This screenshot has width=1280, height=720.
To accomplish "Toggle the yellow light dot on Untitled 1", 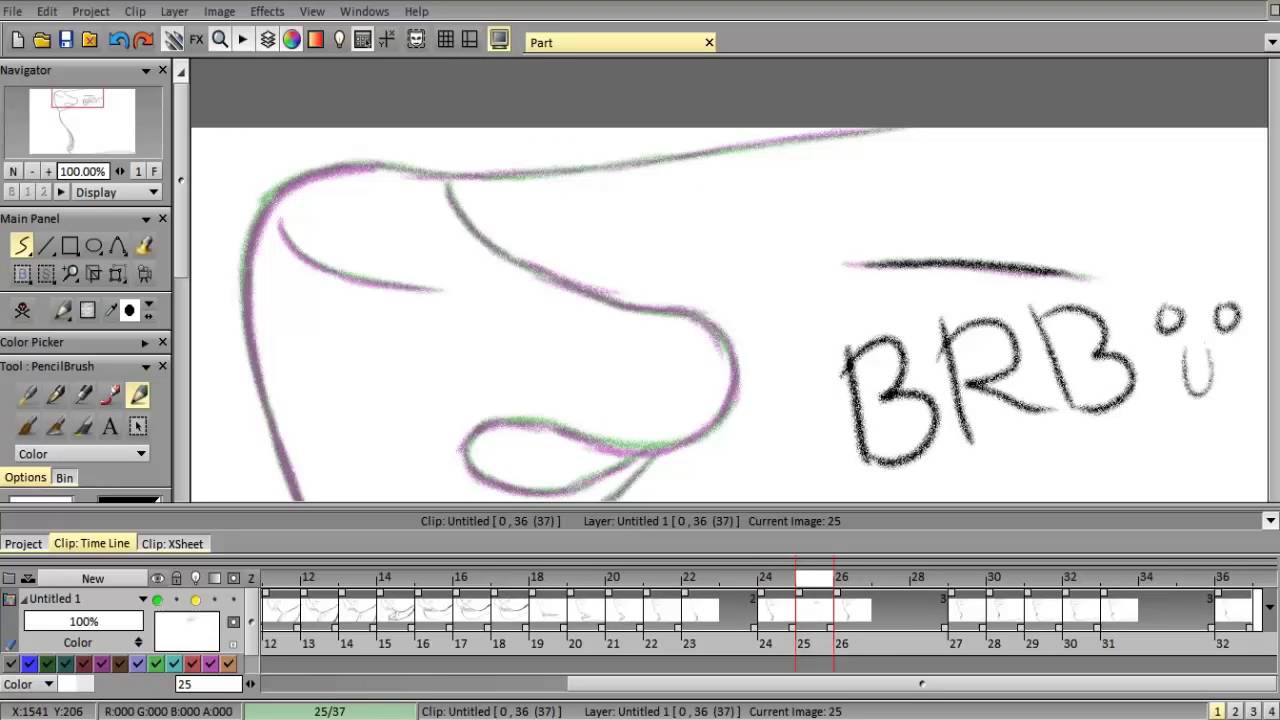I will click(x=195, y=600).
